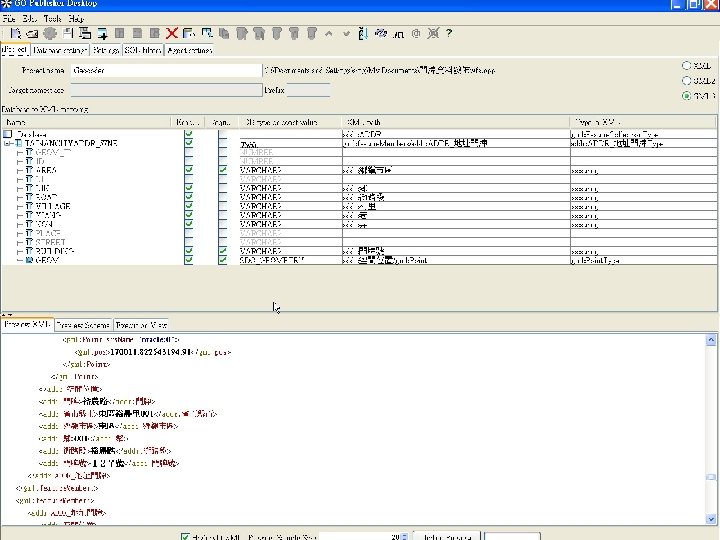Select the first GML version radio button
The width and height of the screenshot is (720, 540).
(x=686, y=65)
